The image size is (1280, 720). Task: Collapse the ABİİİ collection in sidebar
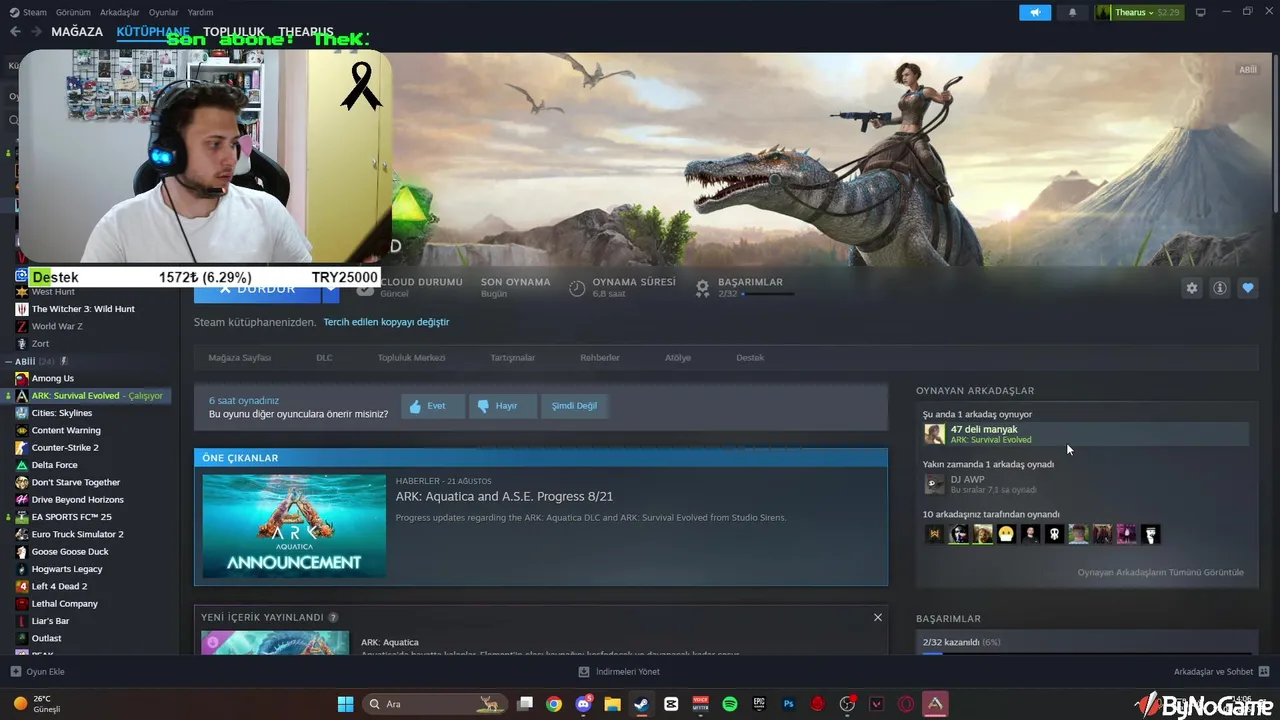(8, 361)
